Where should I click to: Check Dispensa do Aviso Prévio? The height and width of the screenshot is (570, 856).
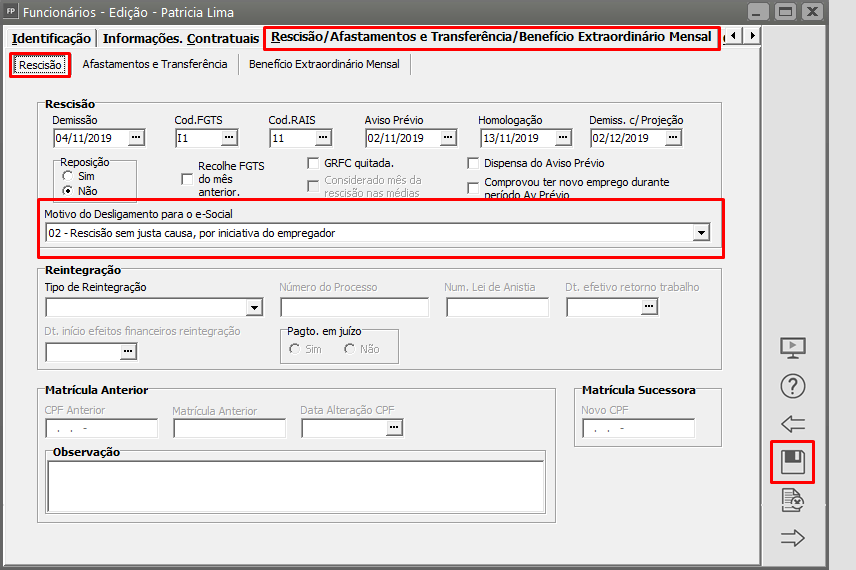(474, 163)
